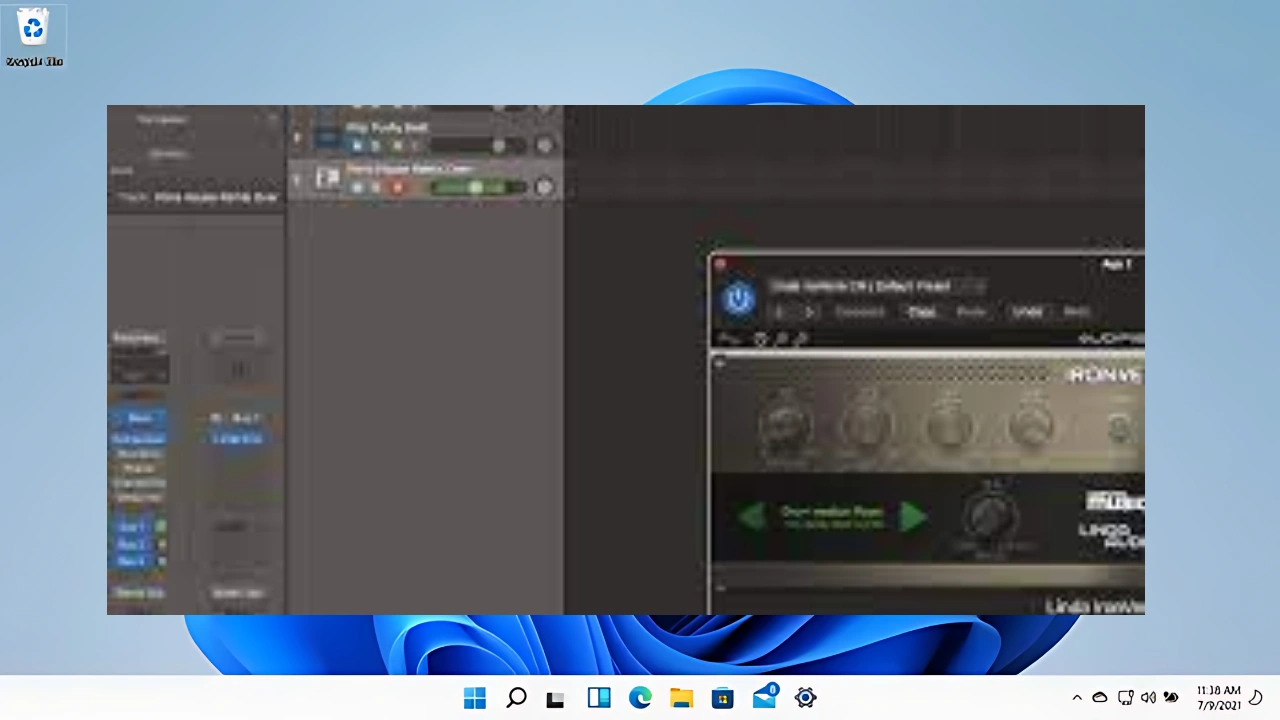Launch Microsoft Edge from taskbar
The height and width of the screenshot is (720, 1280).
(640, 698)
